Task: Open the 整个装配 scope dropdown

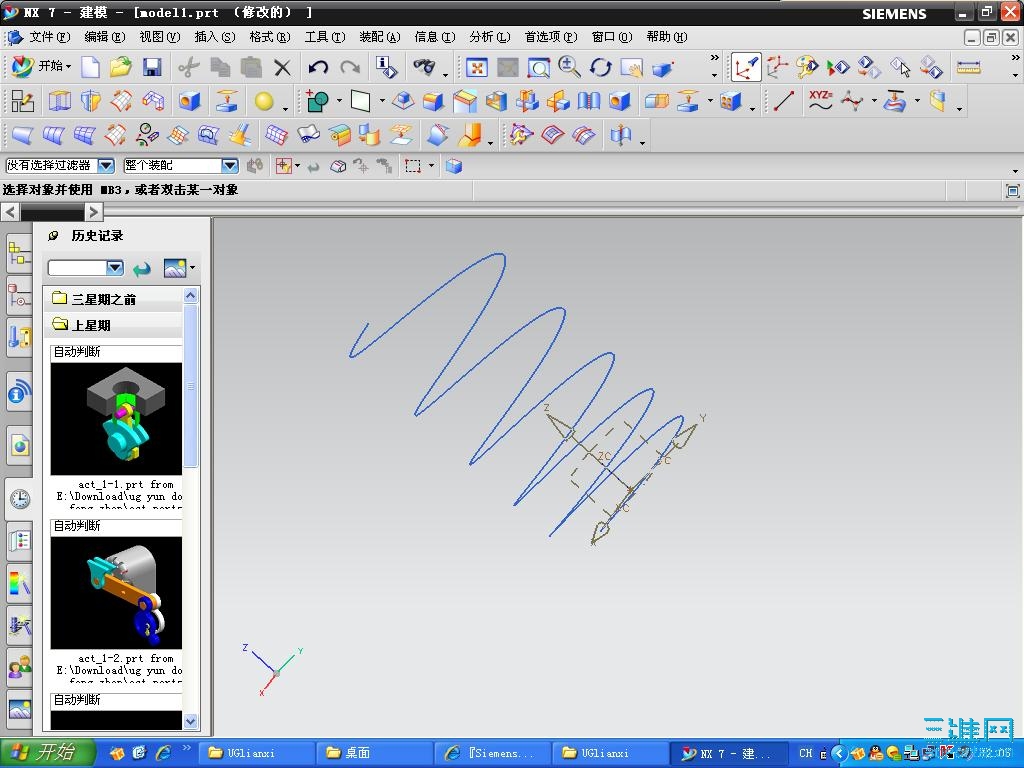Action: (230, 165)
